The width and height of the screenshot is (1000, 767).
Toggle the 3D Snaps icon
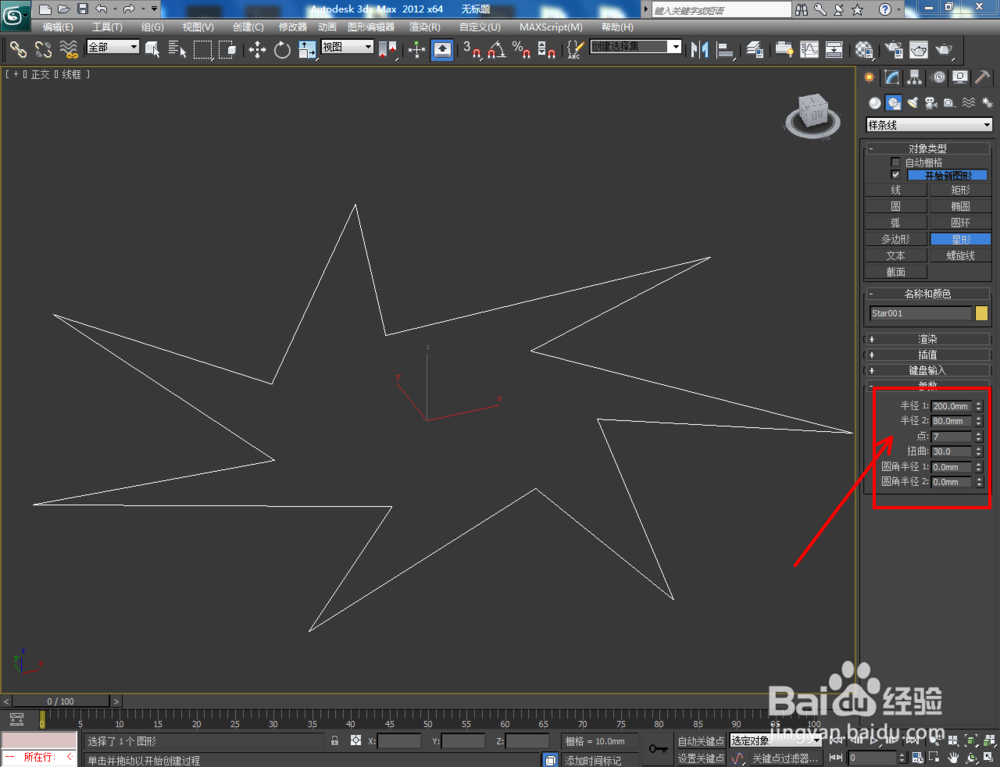[472, 49]
